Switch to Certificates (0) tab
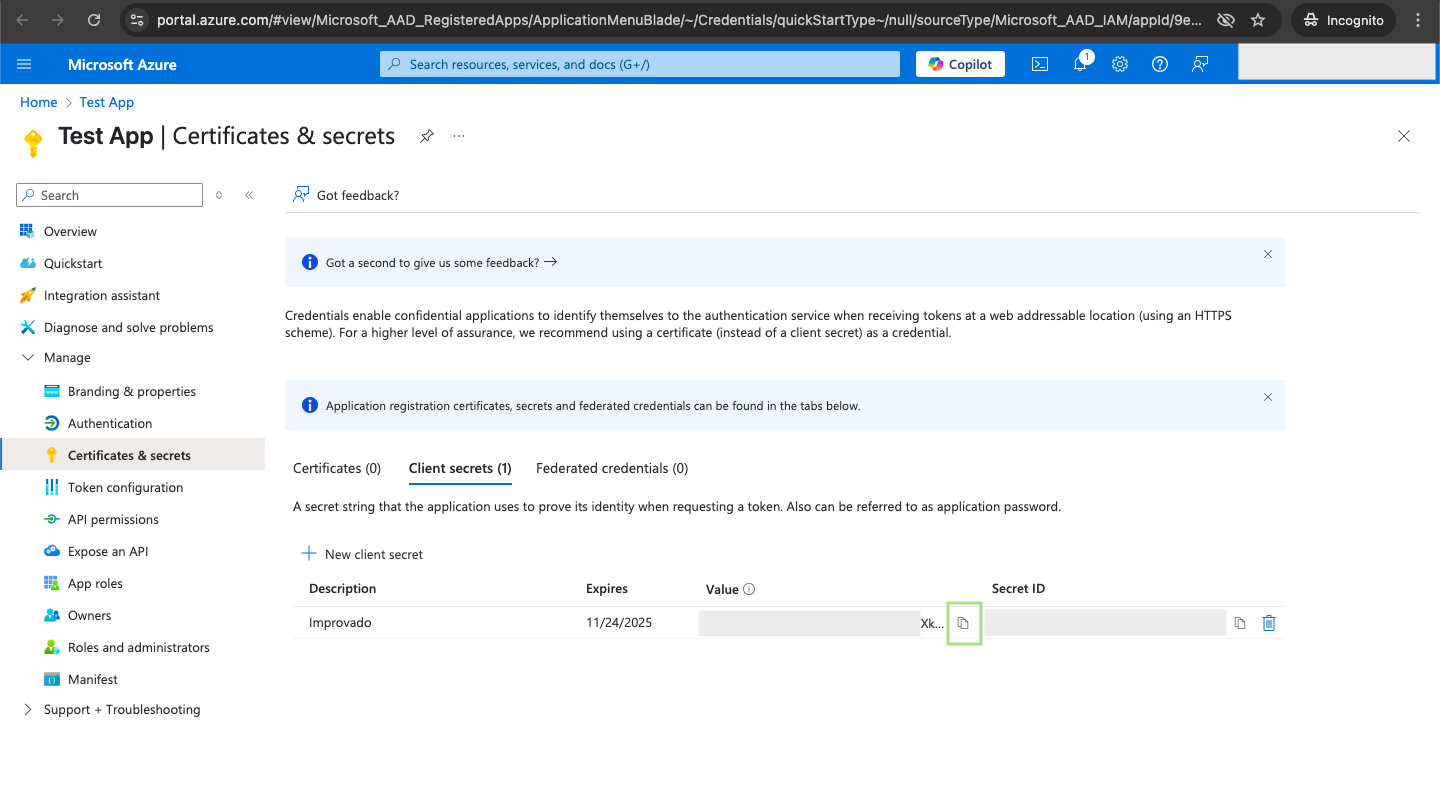The image size is (1440, 803). (337, 468)
